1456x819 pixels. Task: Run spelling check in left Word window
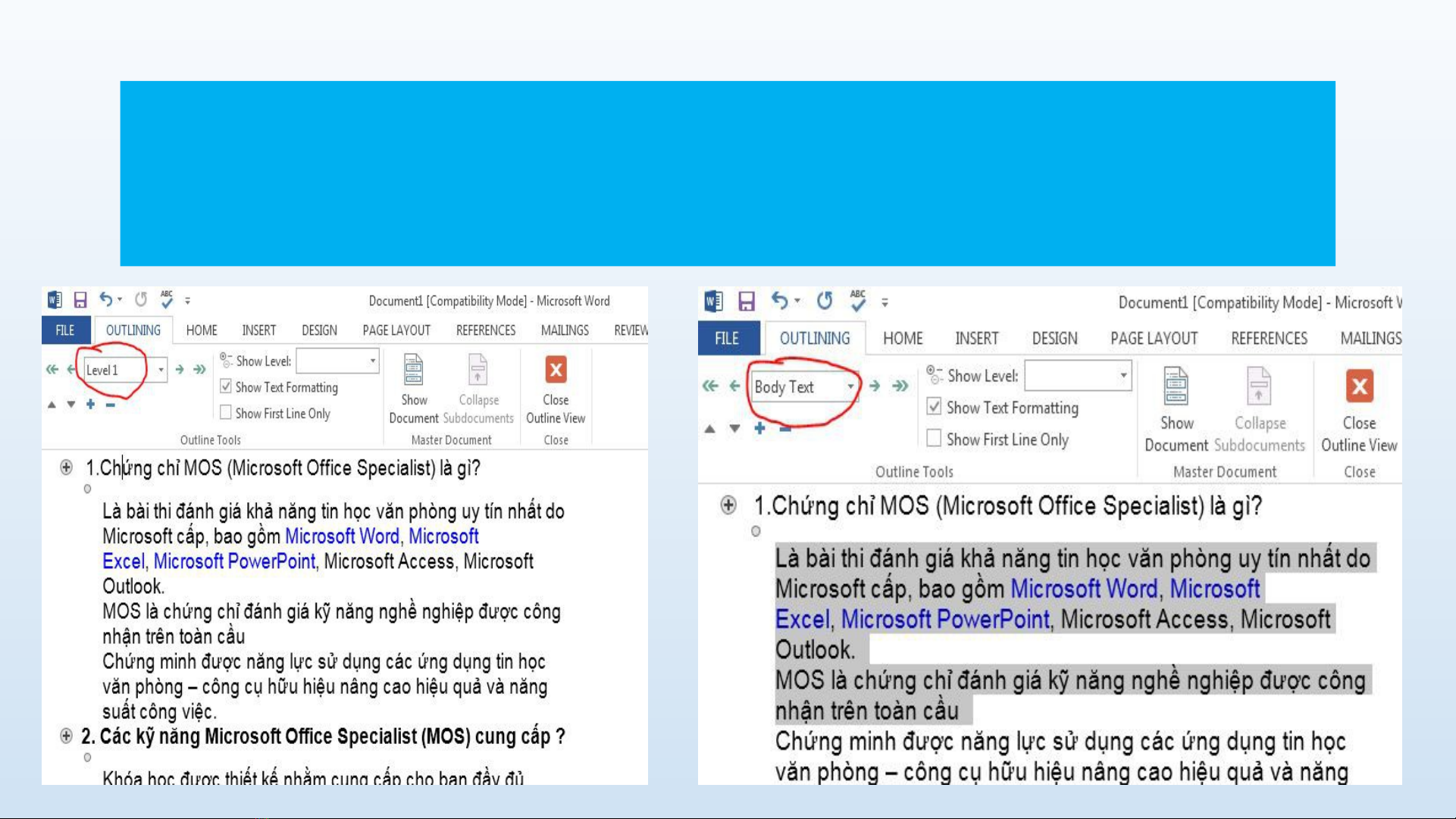pyautogui.click(x=167, y=300)
